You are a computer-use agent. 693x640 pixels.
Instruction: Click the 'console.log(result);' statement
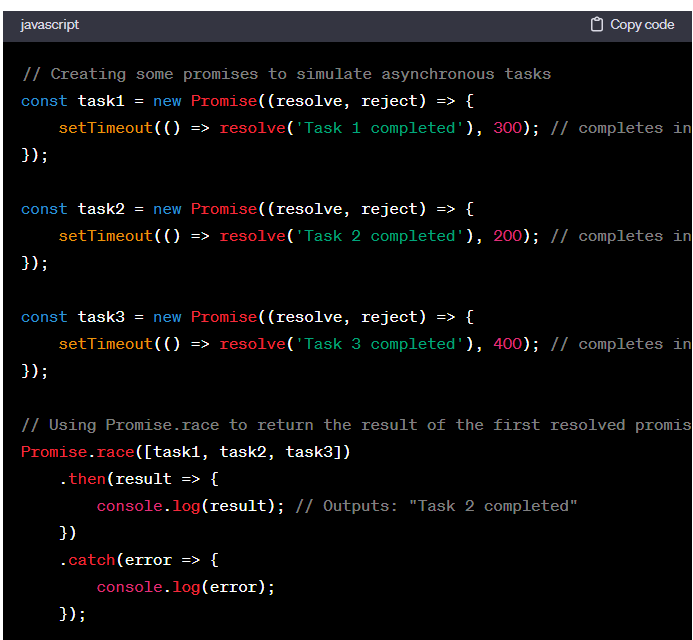190,506
